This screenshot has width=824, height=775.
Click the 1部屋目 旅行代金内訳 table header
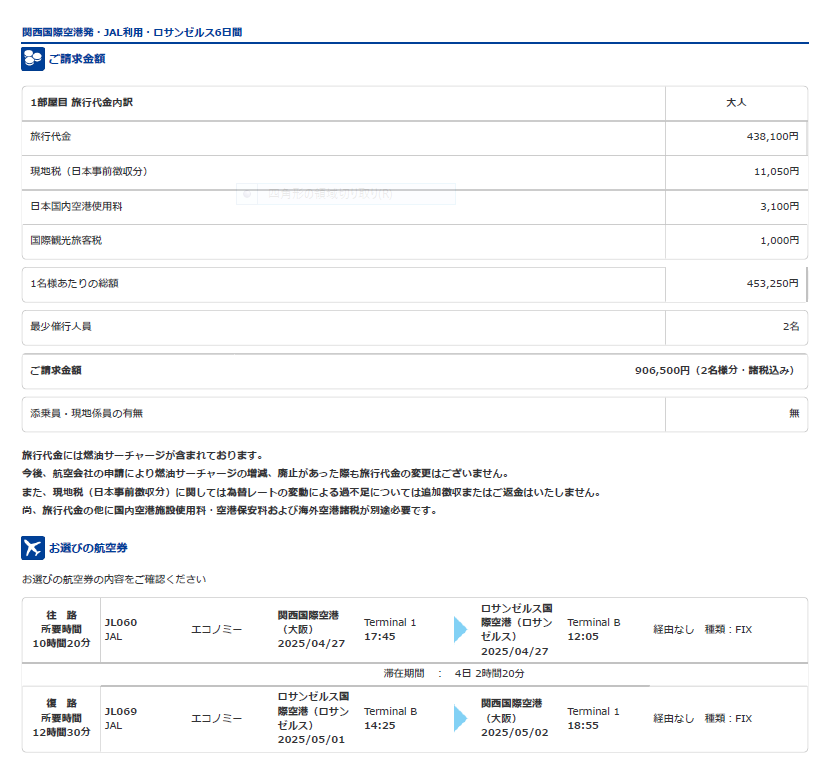[81, 102]
